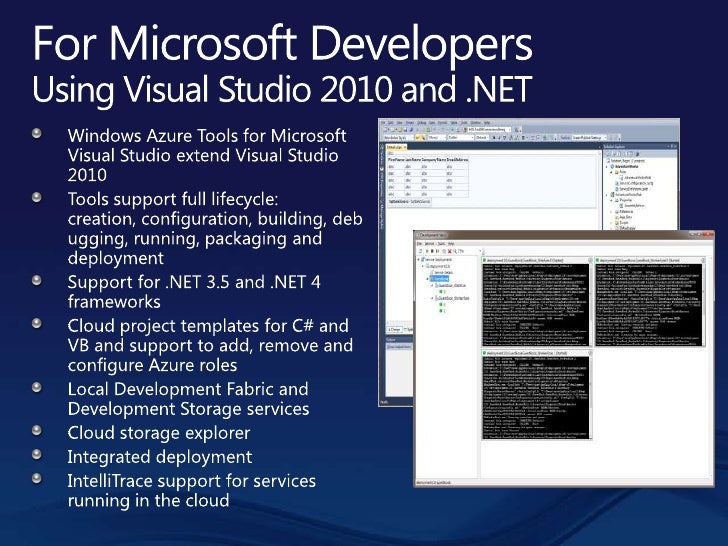
Task: Collapse the GuestBook_WorkerRole expander arrow
Action: tap(432, 298)
